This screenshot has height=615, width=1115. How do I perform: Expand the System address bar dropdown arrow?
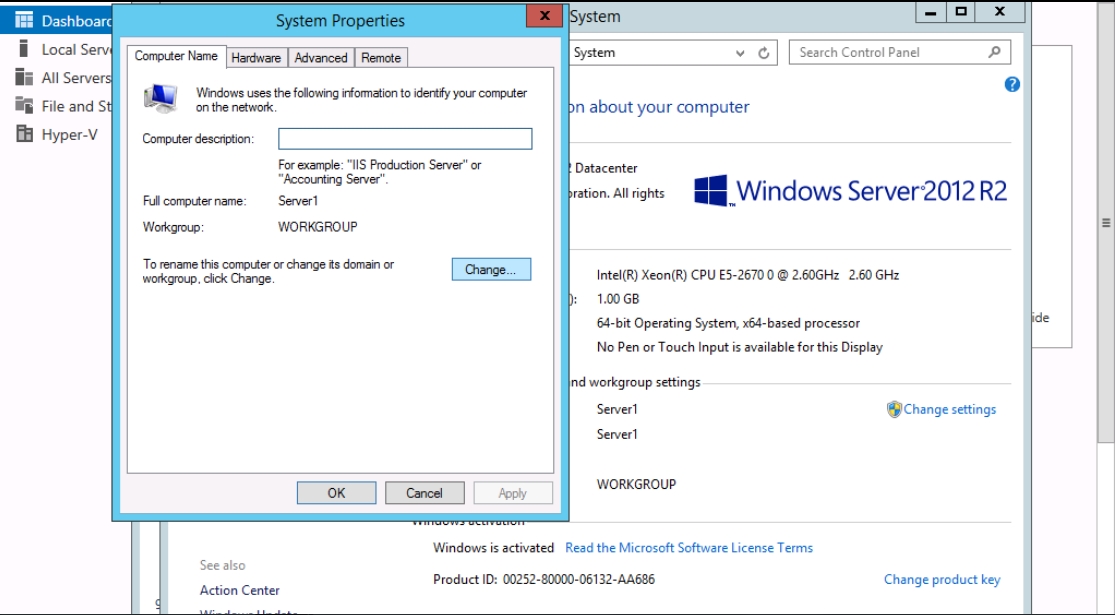point(740,53)
